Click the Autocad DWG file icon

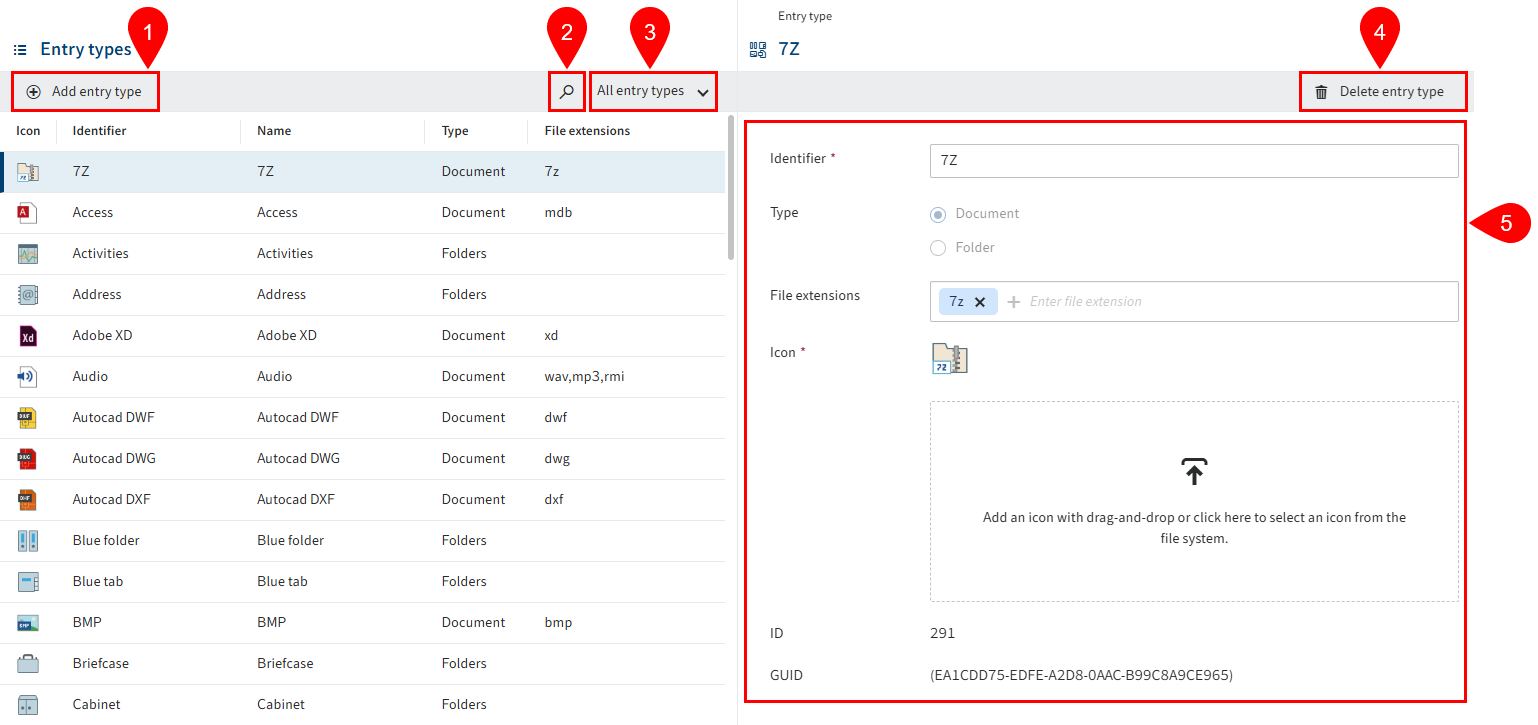[27, 459]
